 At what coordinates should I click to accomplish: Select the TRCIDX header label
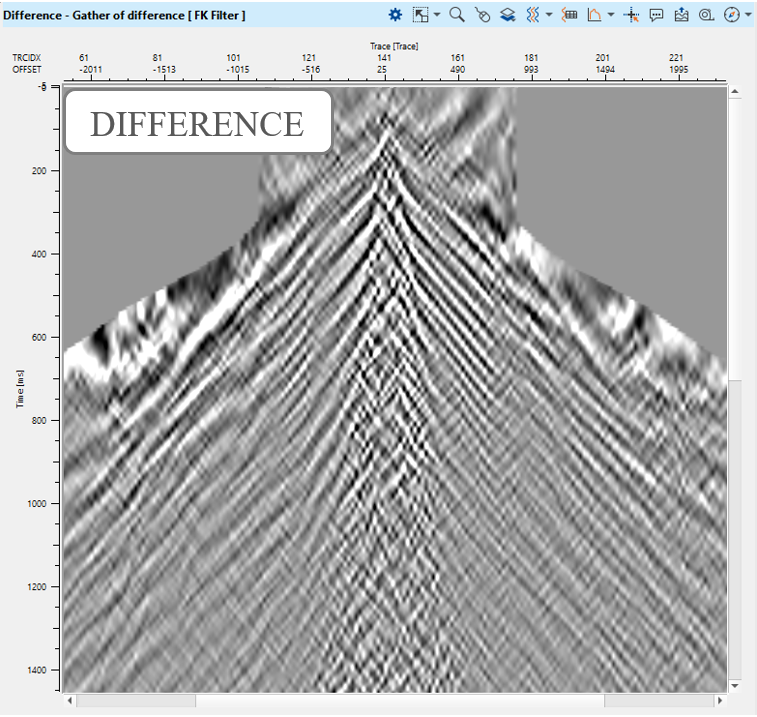pyautogui.click(x=27, y=57)
